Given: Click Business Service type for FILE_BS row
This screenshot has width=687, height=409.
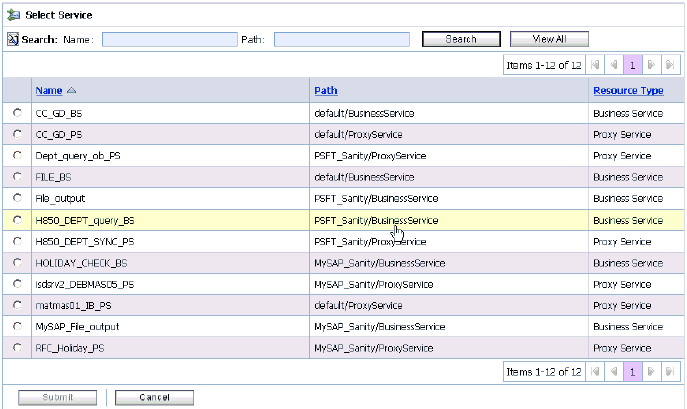Looking at the screenshot, I should [x=628, y=177].
